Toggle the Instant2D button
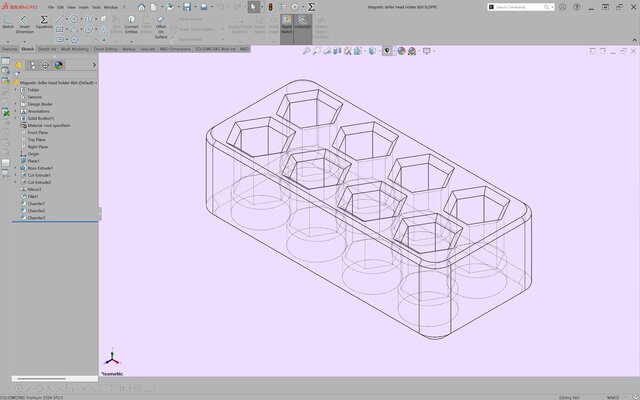This screenshot has width=640, height=400. click(303, 25)
